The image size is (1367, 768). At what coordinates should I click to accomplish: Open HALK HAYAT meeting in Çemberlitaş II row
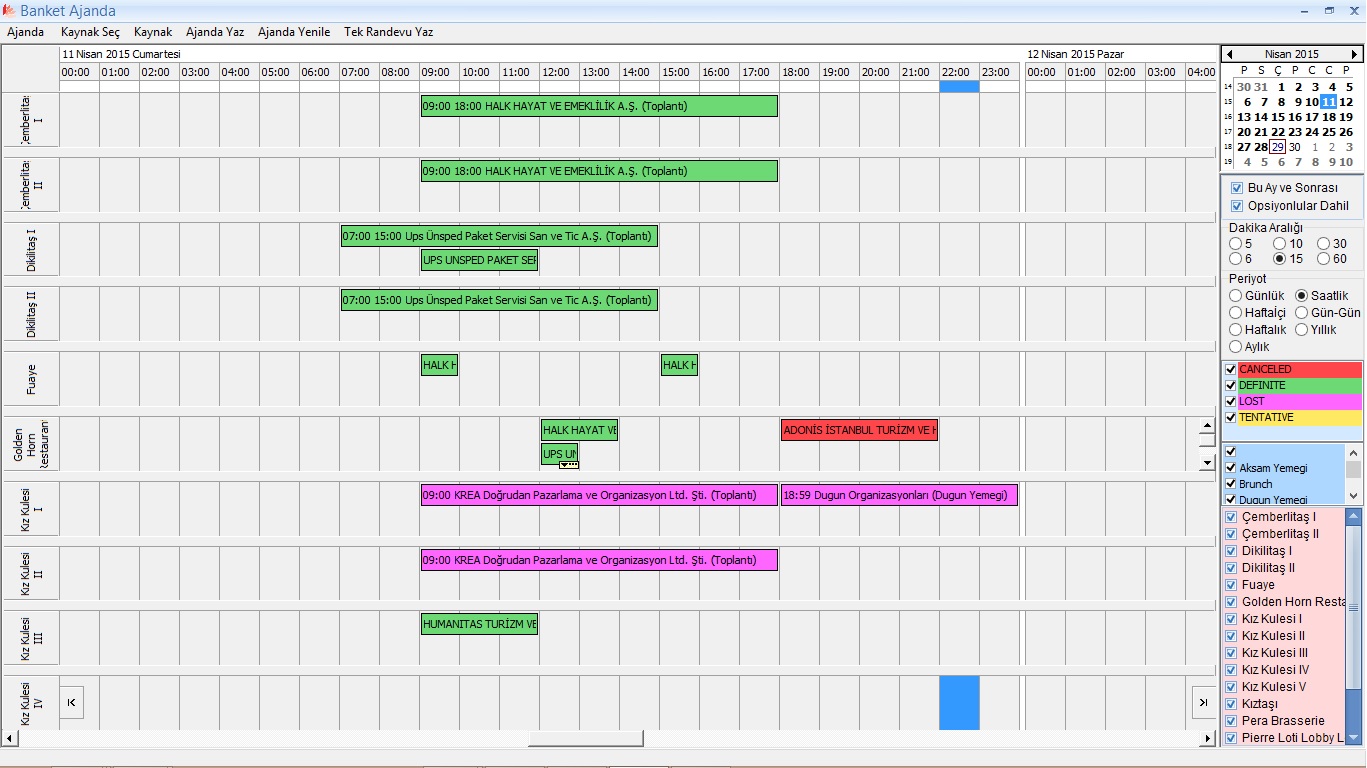tap(599, 171)
